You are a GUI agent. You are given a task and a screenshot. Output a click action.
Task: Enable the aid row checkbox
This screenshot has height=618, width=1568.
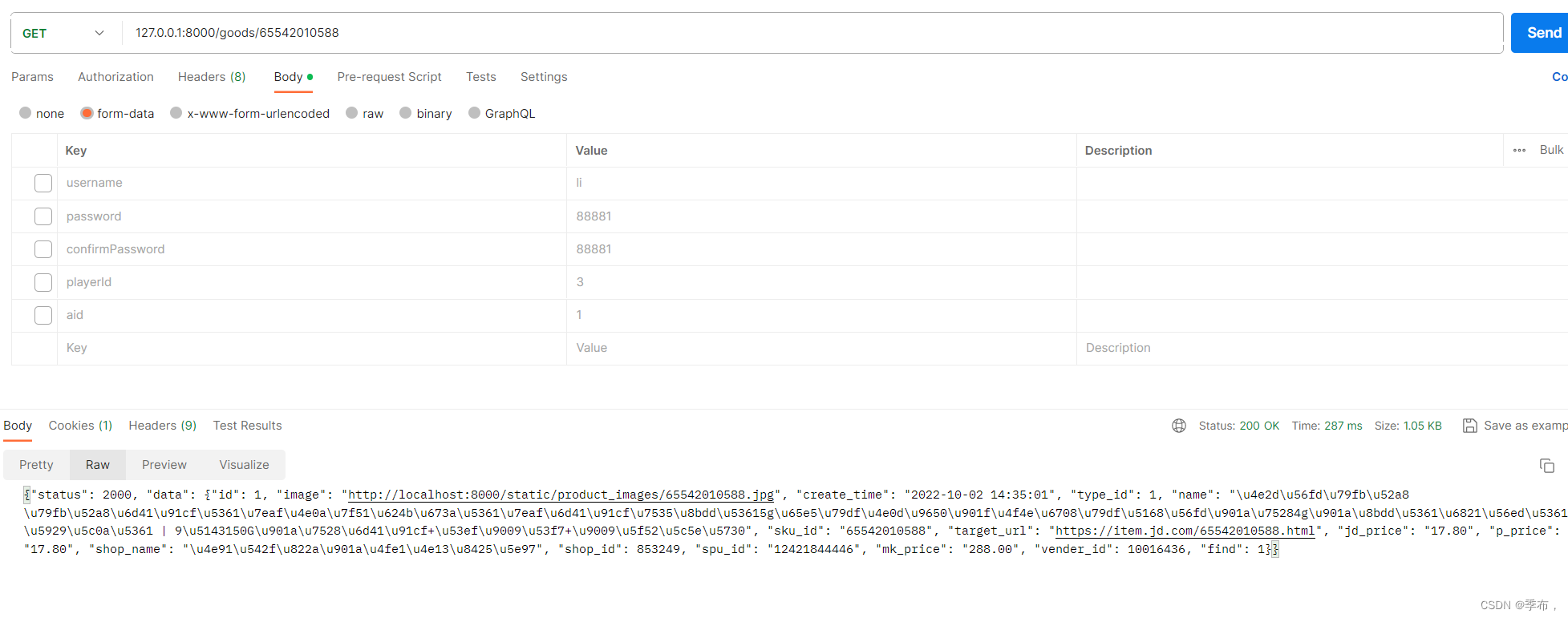tap(43, 315)
